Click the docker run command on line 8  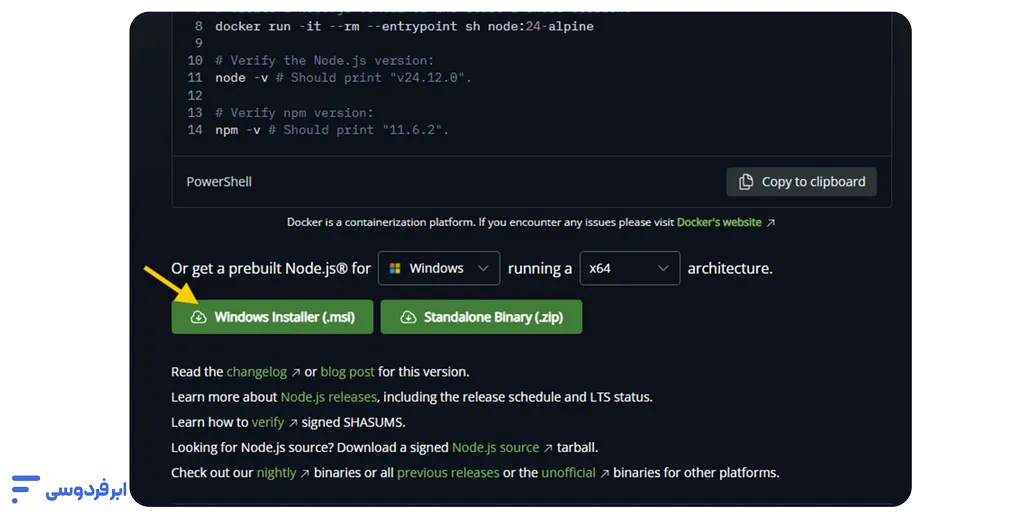coord(404,27)
